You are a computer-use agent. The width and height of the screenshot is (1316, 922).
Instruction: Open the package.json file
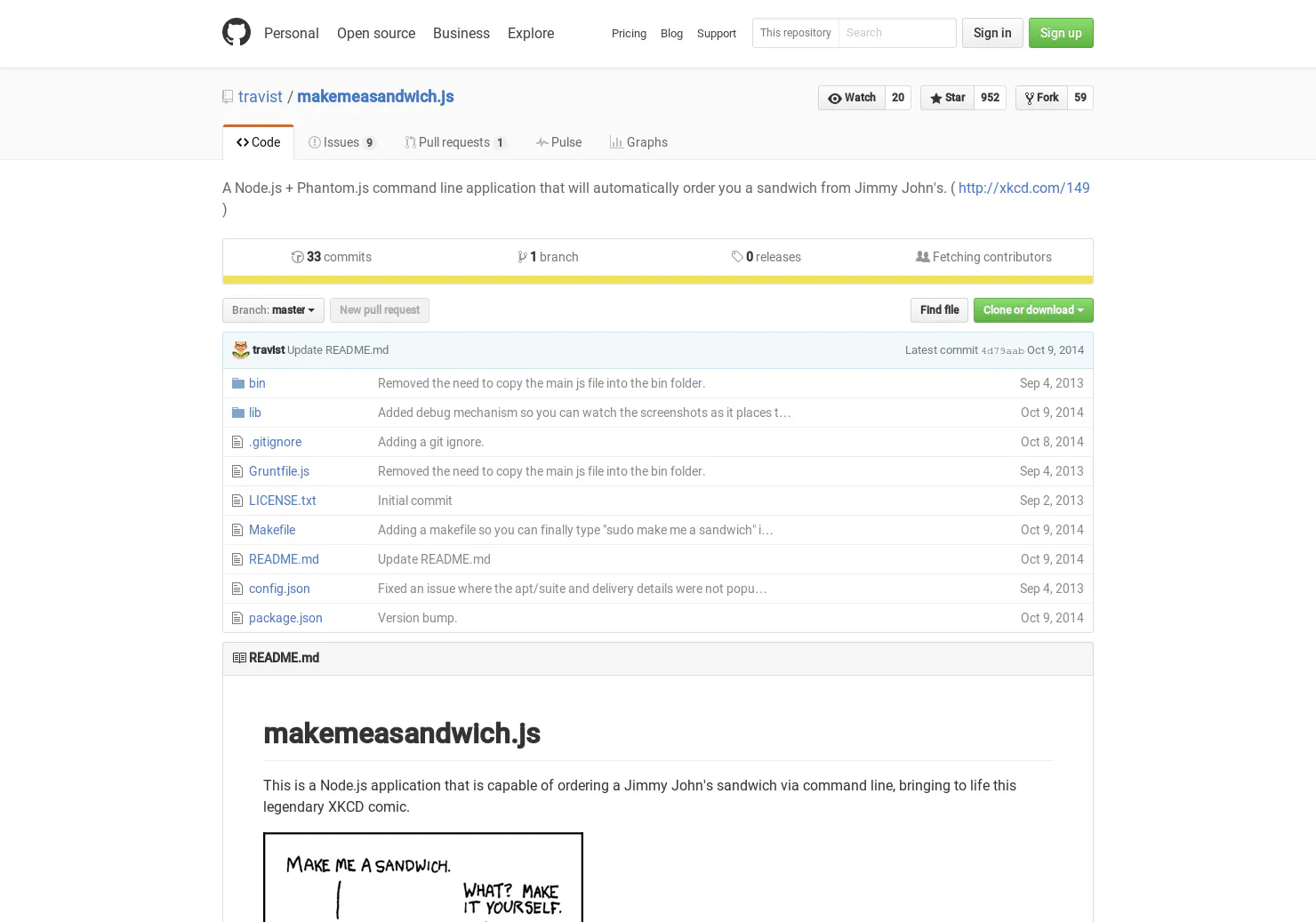pyautogui.click(x=285, y=618)
